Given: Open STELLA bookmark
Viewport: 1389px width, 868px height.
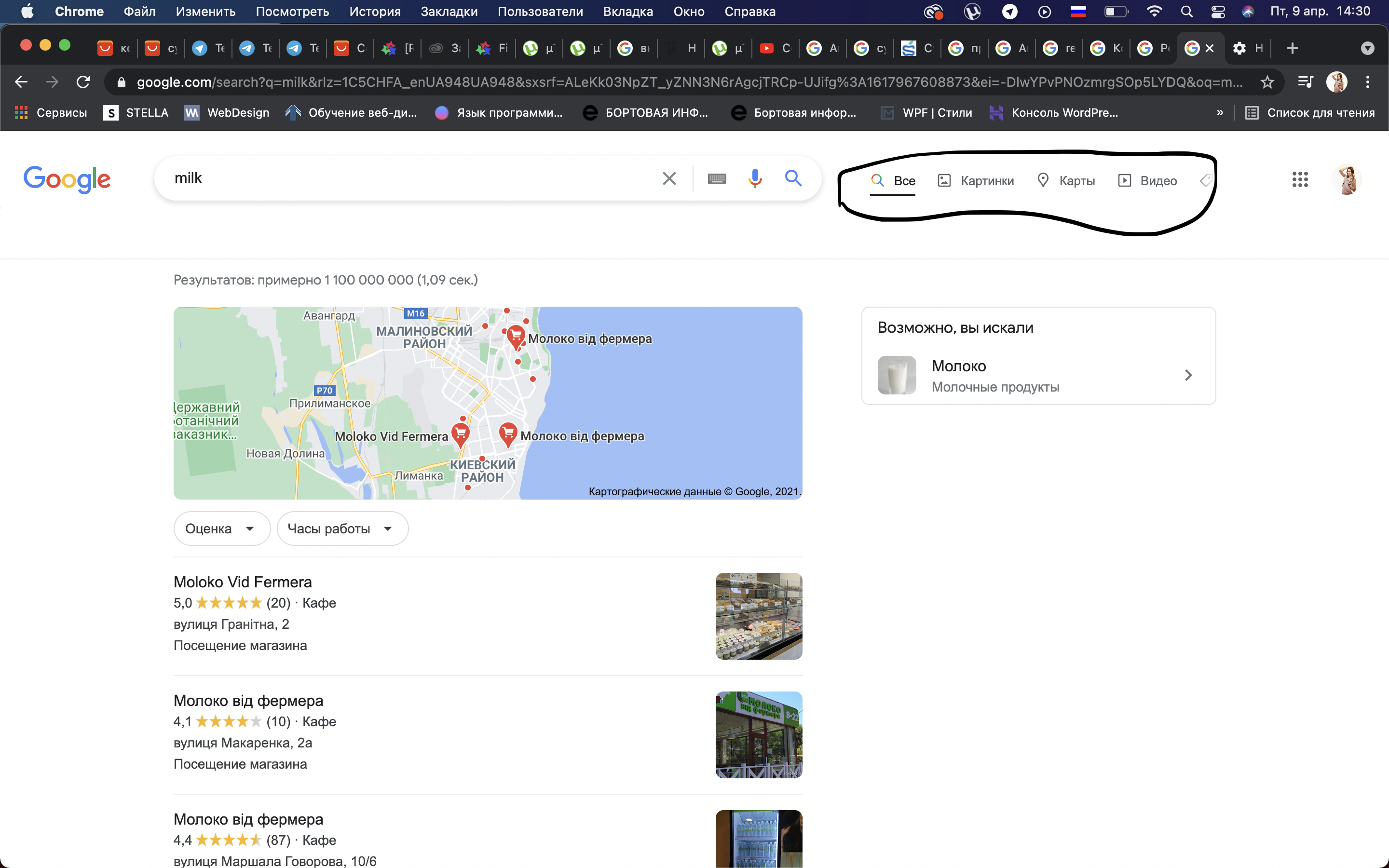Looking at the screenshot, I should pyautogui.click(x=136, y=112).
